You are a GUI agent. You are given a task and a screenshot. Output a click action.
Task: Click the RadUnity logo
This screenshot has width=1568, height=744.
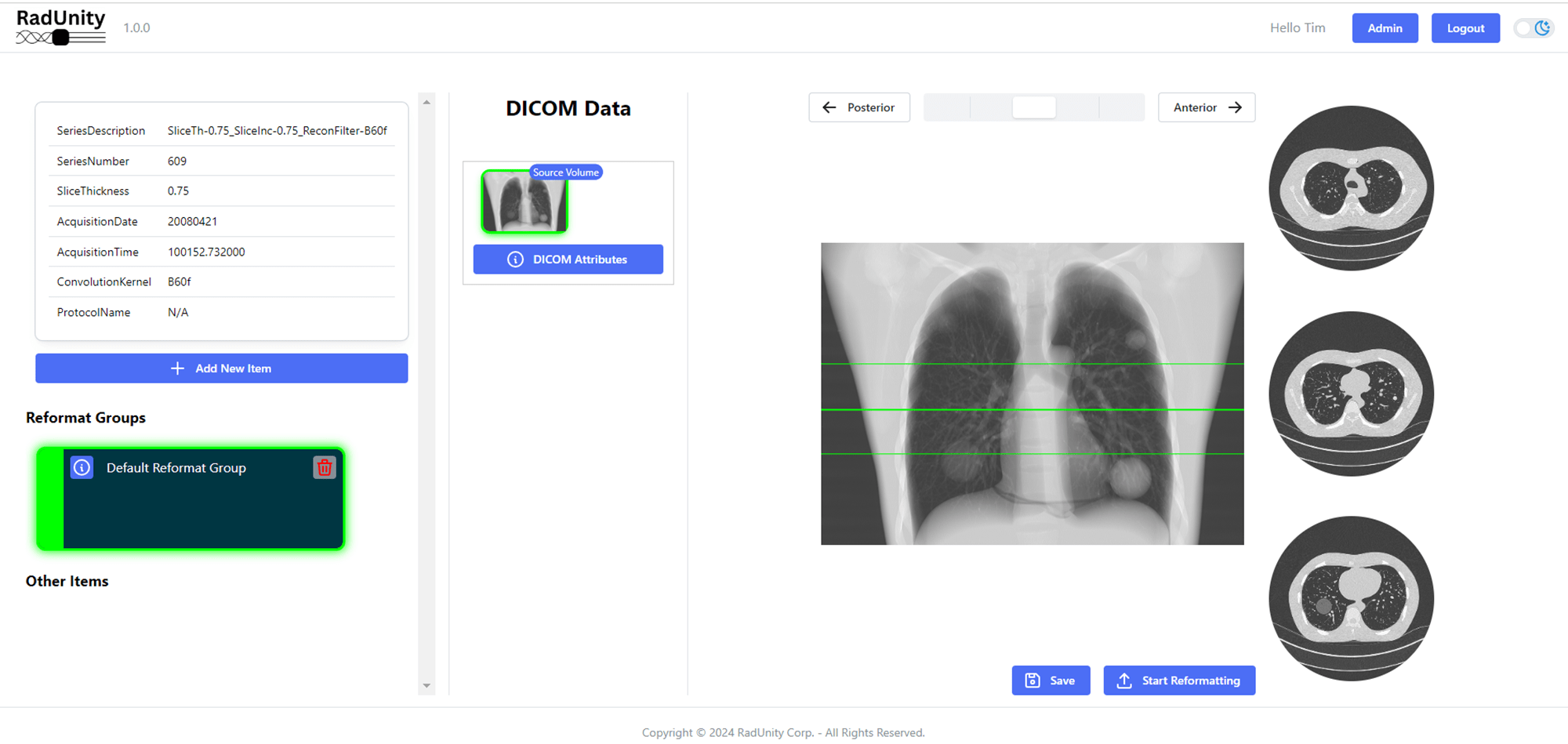point(60,27)
